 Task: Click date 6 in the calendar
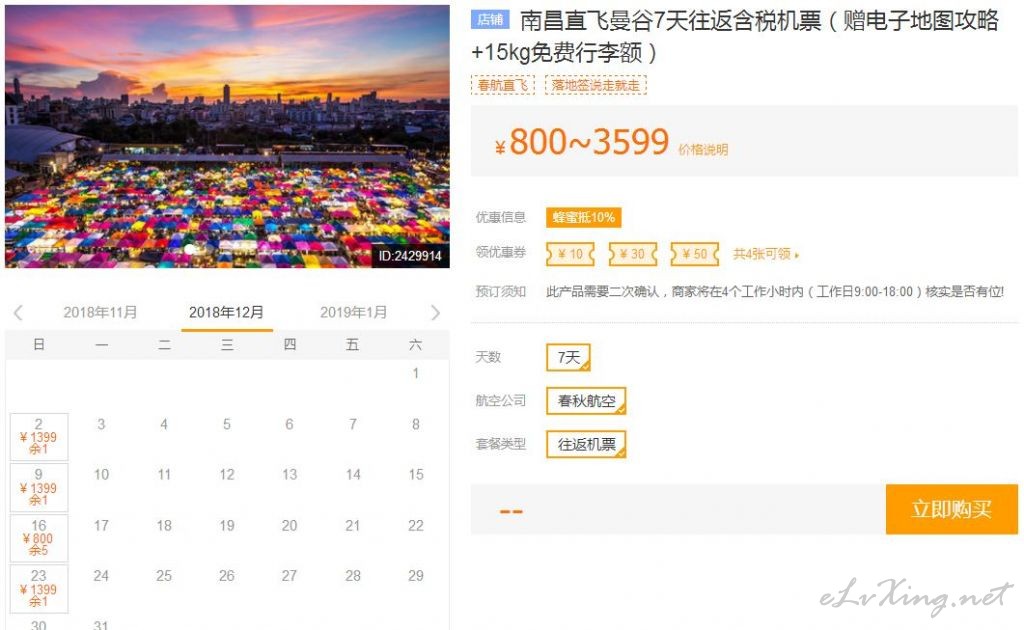[289, 424]
